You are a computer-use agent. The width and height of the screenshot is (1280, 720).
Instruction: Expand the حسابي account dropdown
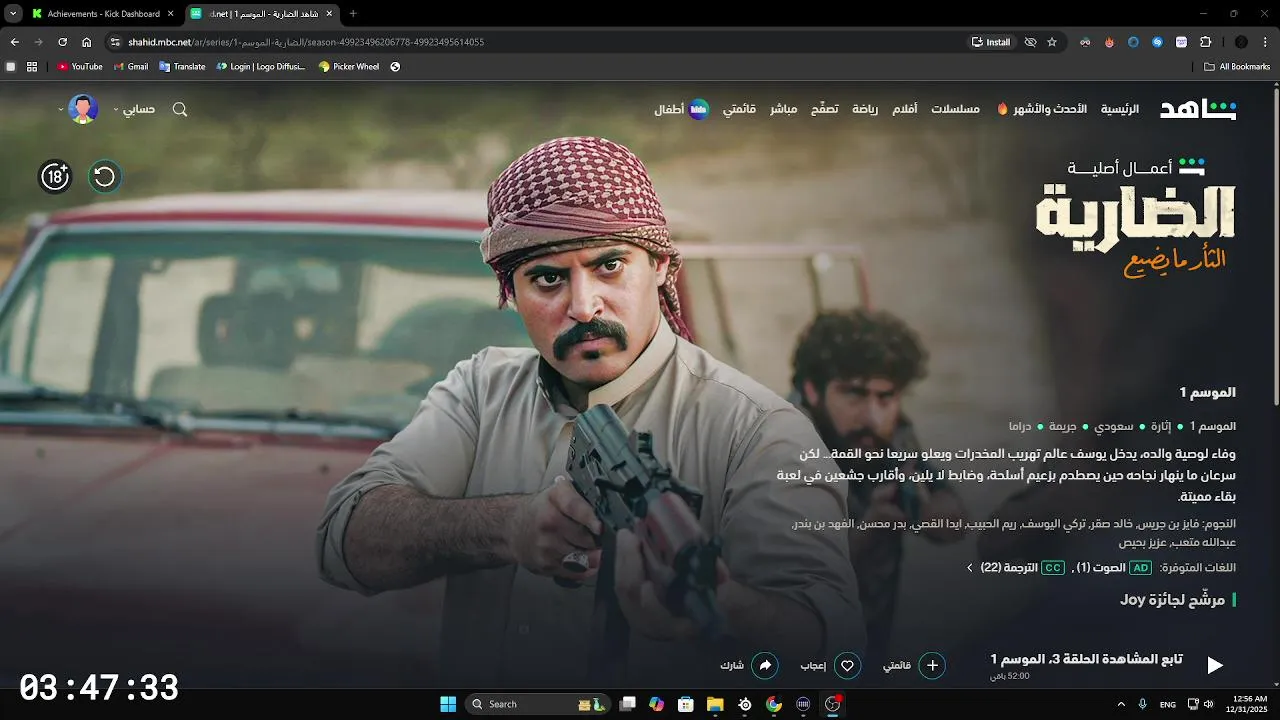[x=134, y=109]
